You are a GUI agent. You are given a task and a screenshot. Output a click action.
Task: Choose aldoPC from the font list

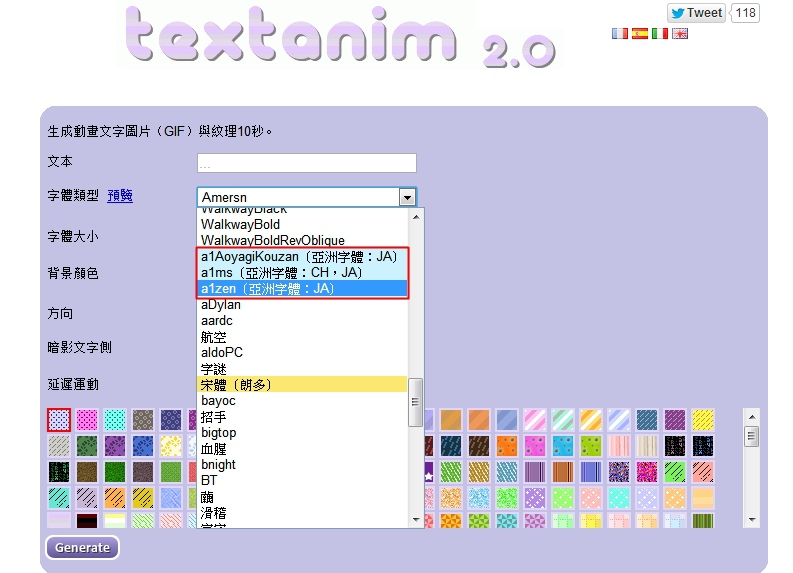click(x=302, y=352)
